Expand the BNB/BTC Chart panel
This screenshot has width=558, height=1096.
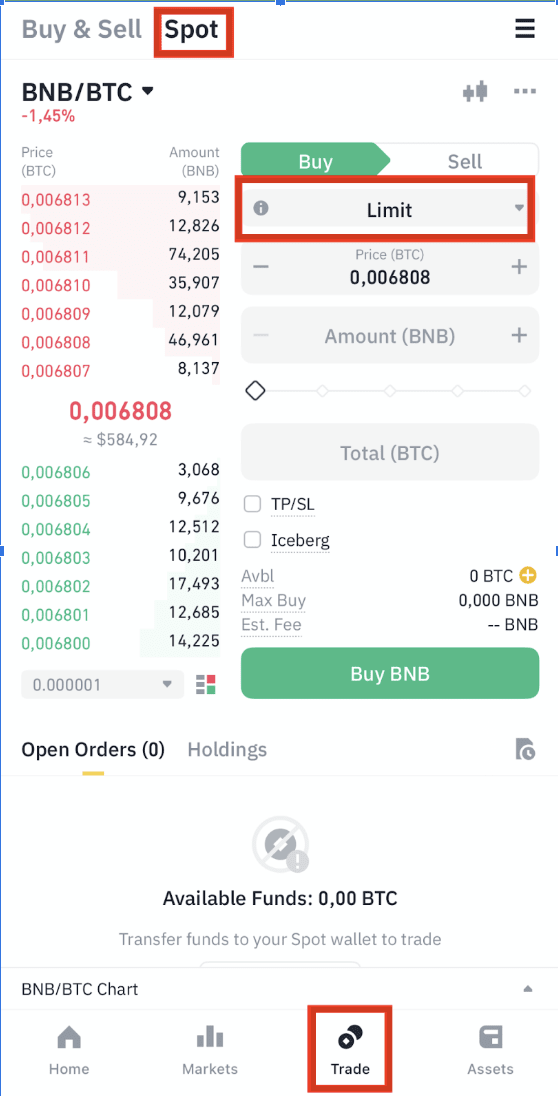pos(279,989)
